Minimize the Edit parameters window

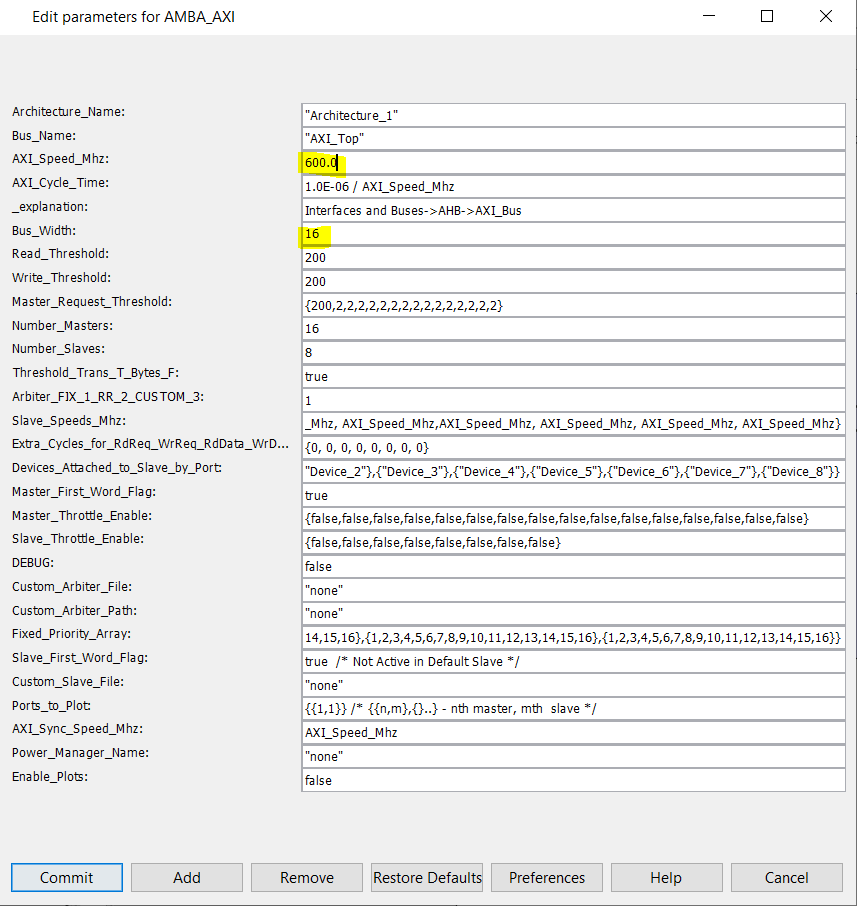[x=709, y=16]
